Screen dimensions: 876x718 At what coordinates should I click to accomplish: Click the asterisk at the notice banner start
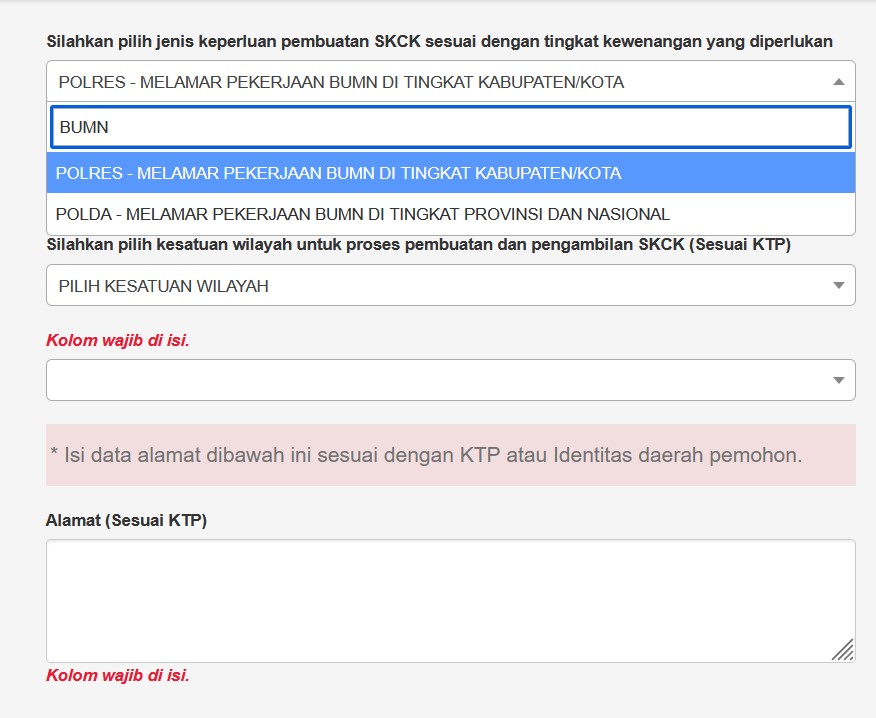click(54, 455)
